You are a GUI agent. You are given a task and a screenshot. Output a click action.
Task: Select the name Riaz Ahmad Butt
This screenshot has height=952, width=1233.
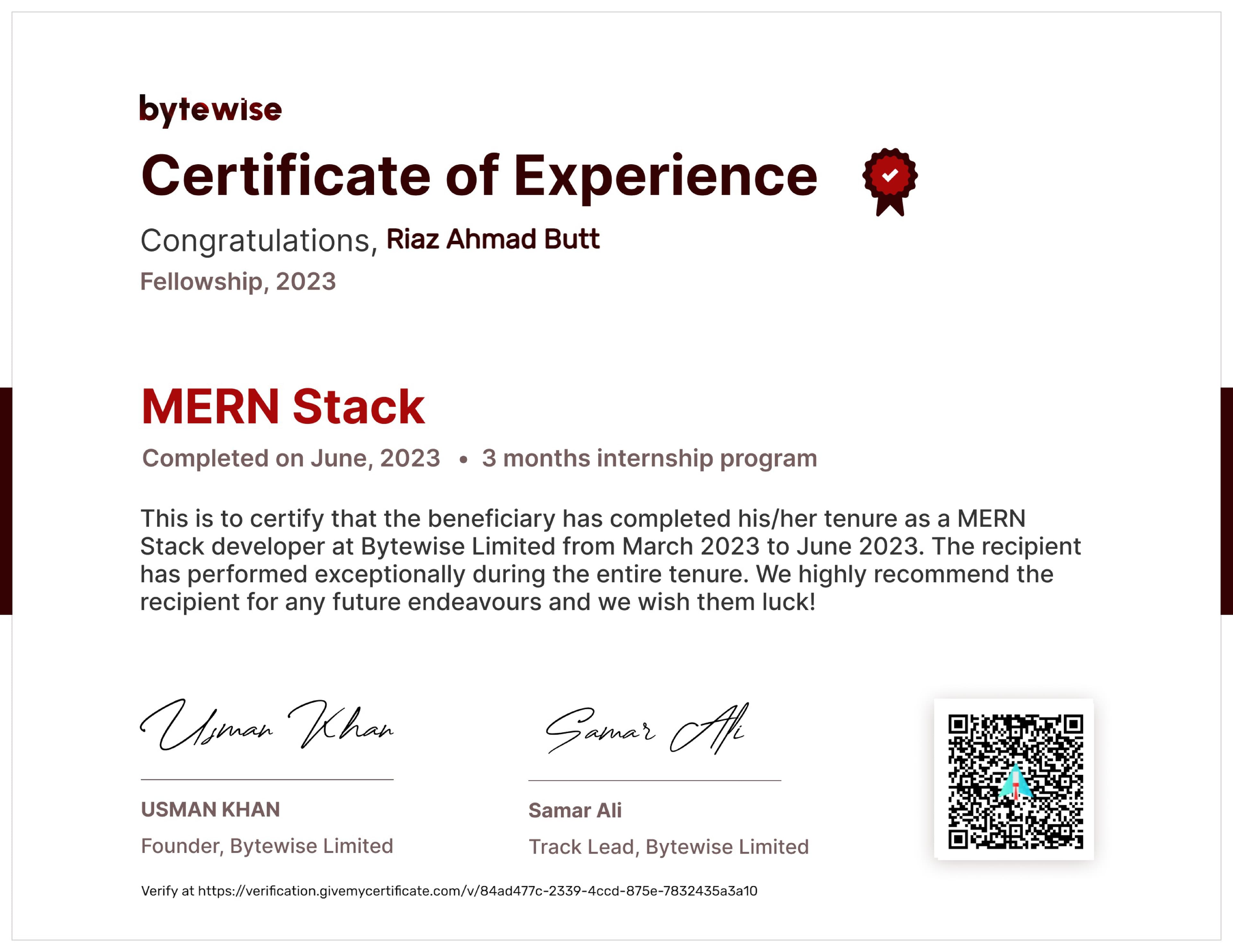coord(493,239)
